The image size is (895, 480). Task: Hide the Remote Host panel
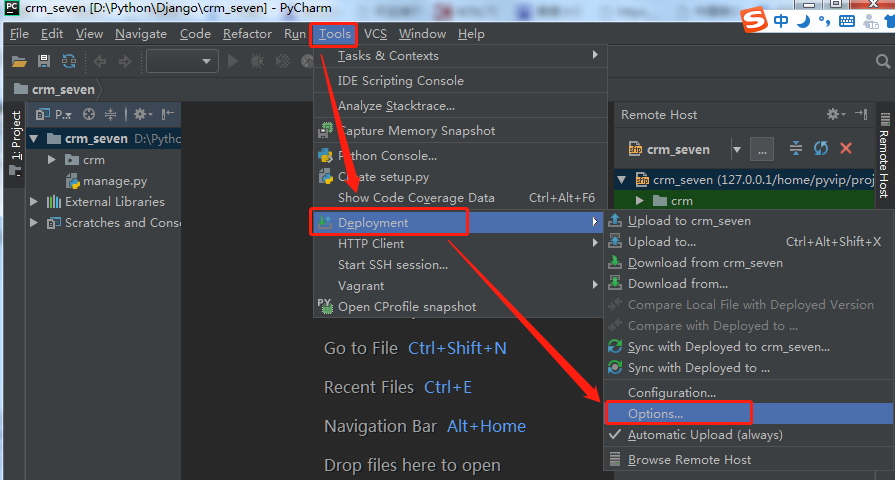[861, 115]
